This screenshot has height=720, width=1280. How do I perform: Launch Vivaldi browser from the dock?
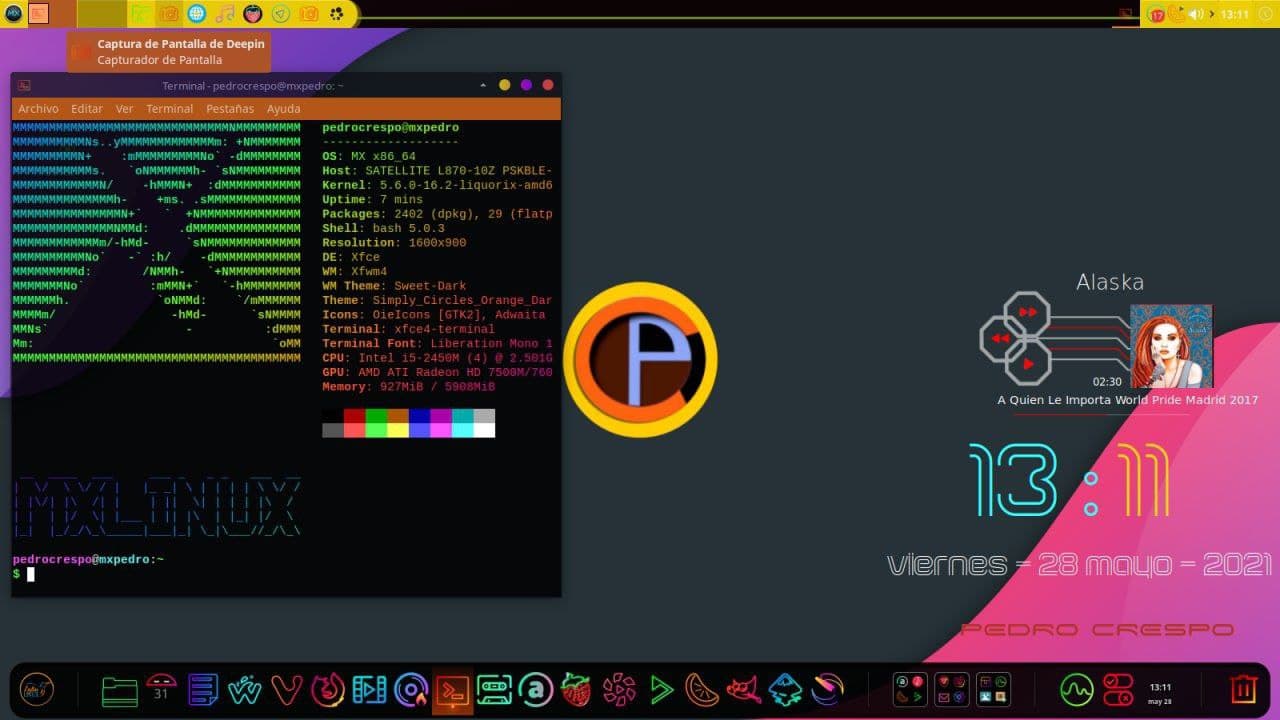[x=287, y=690]
